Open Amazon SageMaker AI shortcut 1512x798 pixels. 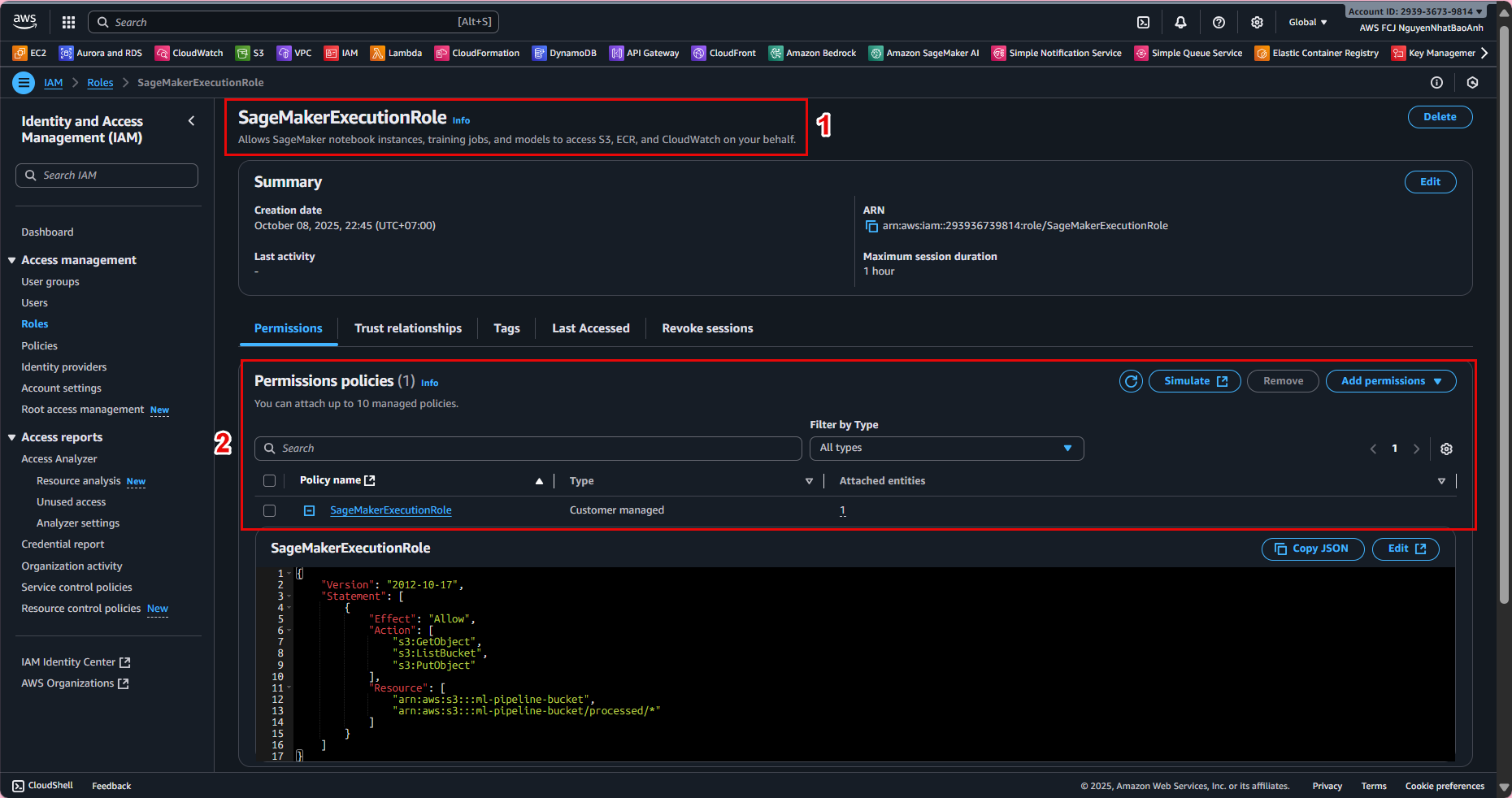[924, 53]
